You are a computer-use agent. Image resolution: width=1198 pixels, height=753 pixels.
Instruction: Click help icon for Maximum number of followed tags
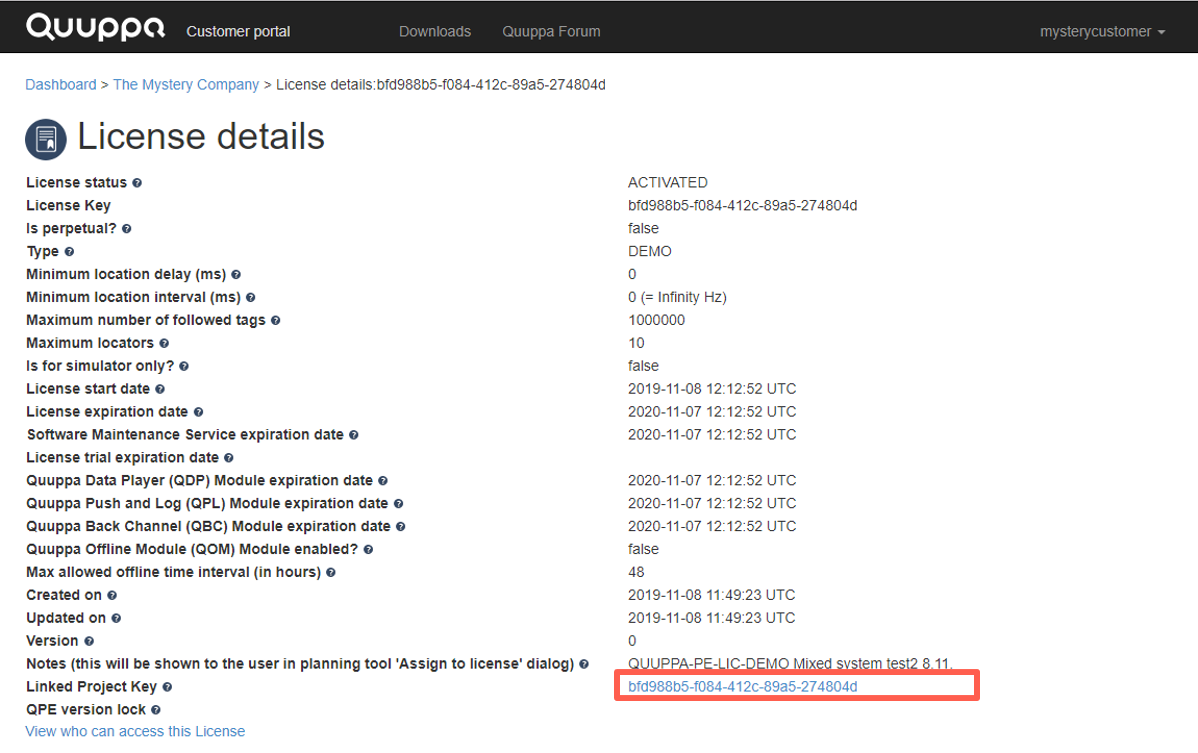point(276,321)
